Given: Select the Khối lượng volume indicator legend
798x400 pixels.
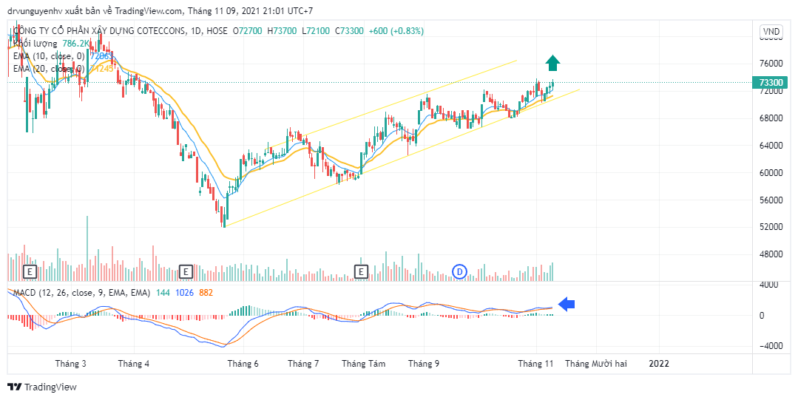Looking at the screenshot, I should [x=35, y=43].
